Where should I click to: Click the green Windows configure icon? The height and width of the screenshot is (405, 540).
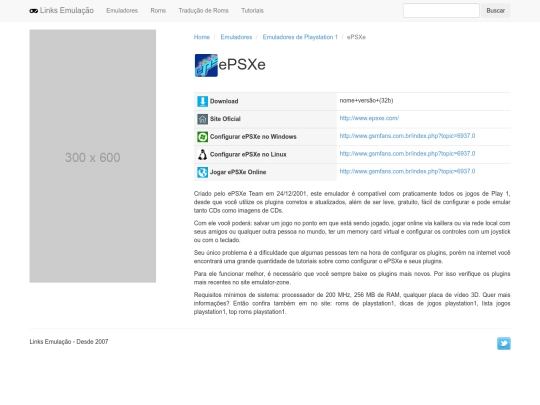coord(202,137)
